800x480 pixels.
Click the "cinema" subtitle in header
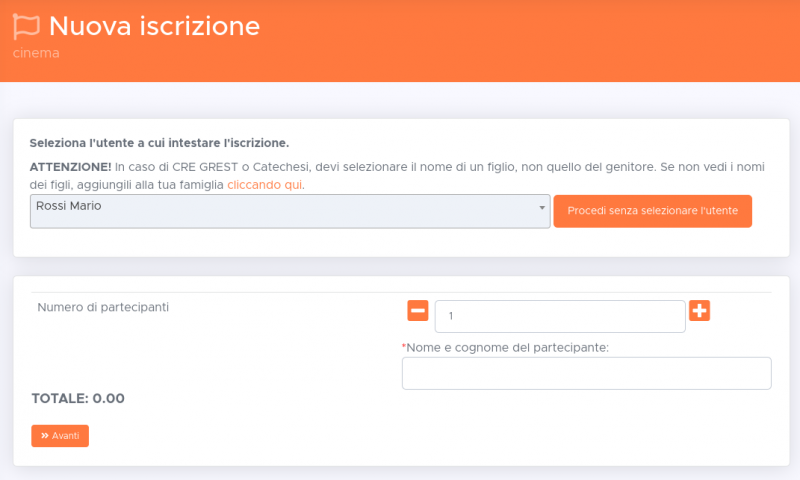click(36, 53)
